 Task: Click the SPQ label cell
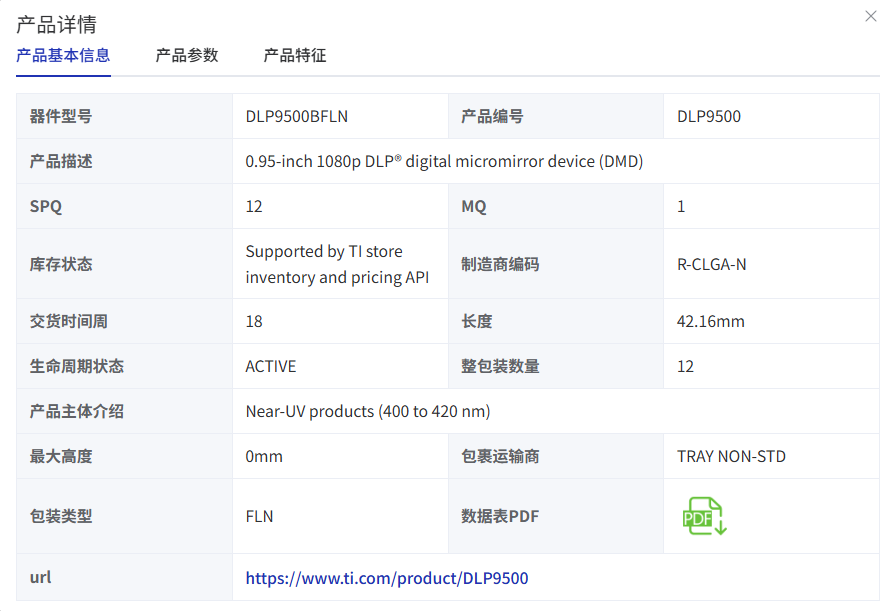(124, 207)
